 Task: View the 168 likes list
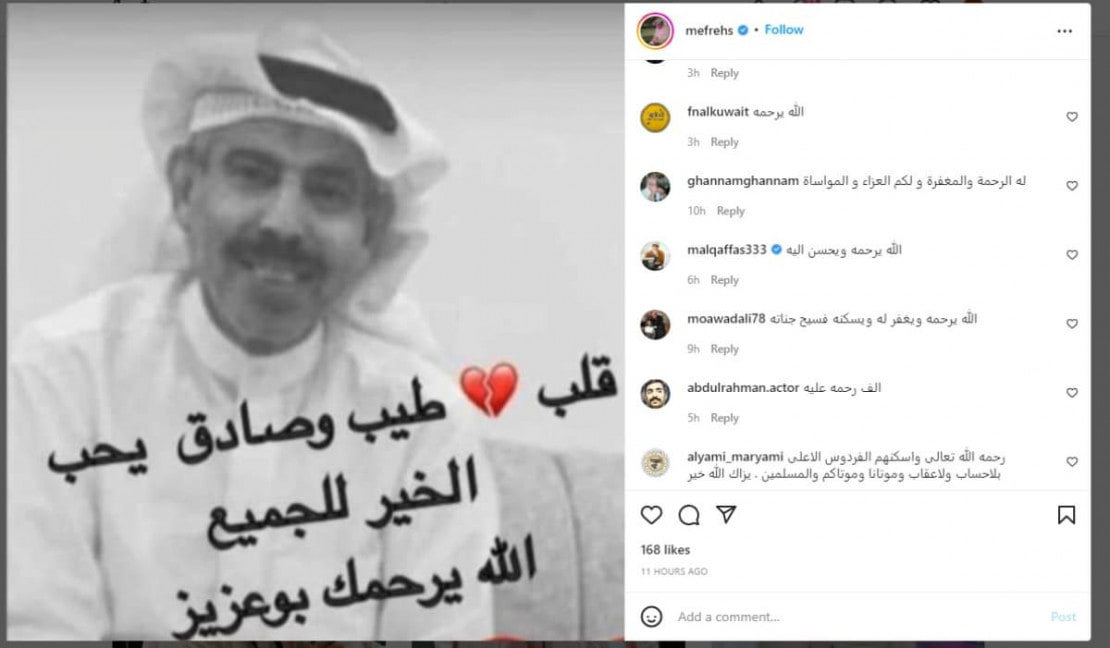pyautogui.click(x=665, y=550)
